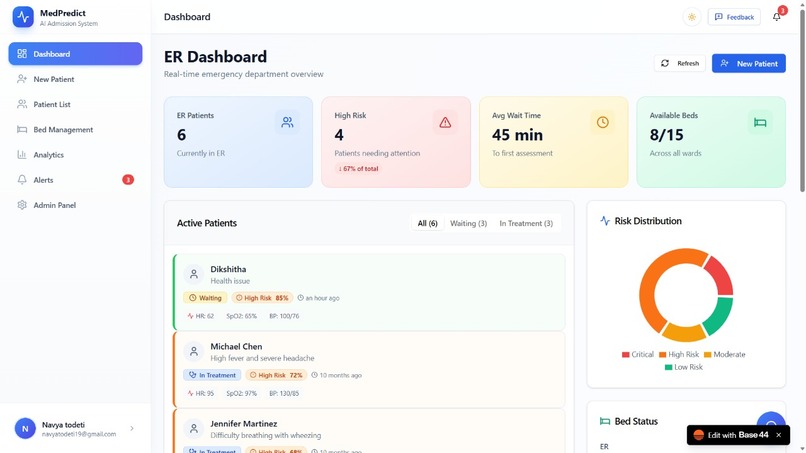Click the user avatar with letter N

[x=25, y=428]
